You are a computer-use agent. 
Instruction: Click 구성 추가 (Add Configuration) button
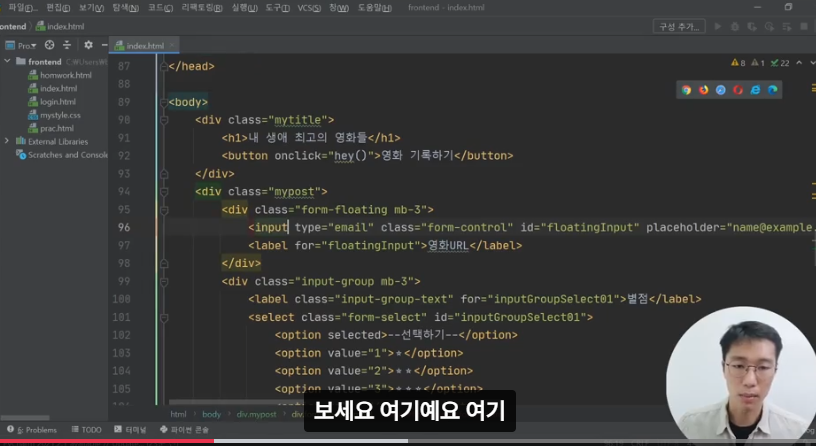(x=679, y=26)
